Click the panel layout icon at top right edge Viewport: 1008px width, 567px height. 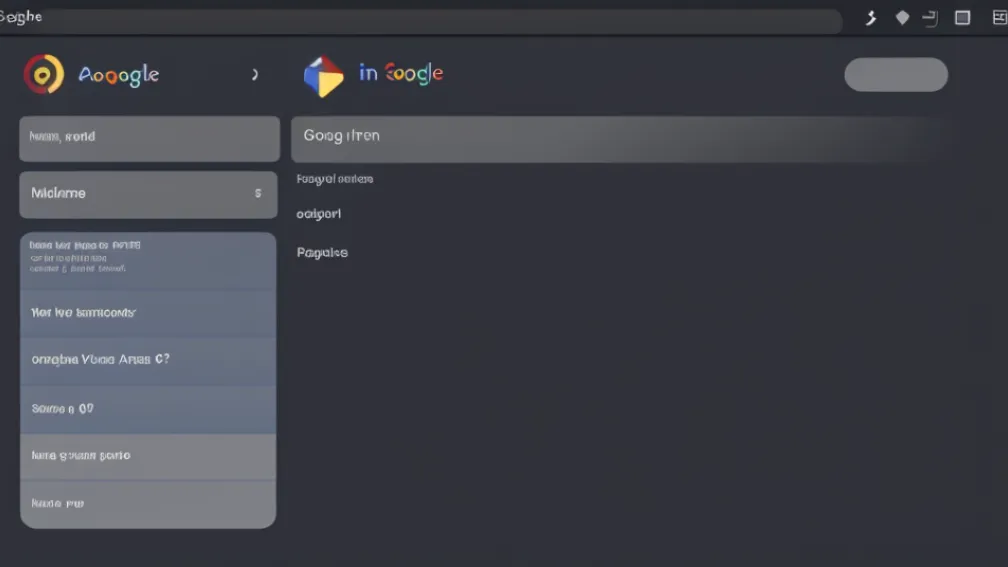(x=1000, y=18)
